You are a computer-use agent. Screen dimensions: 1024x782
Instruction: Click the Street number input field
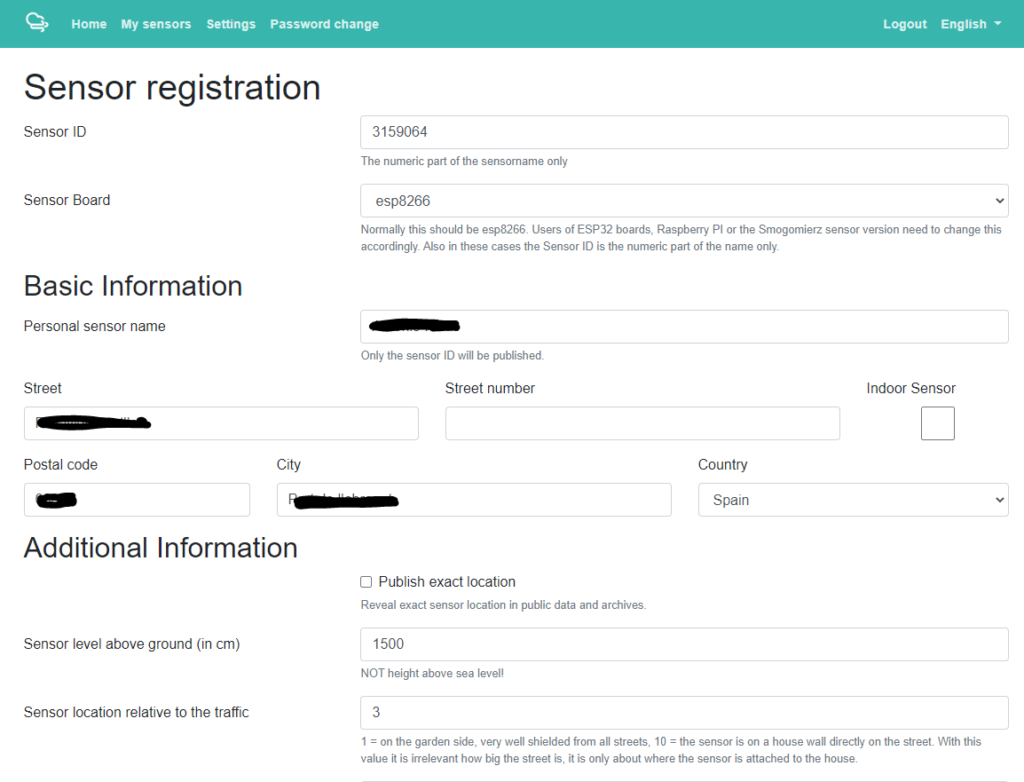point(643,423)
